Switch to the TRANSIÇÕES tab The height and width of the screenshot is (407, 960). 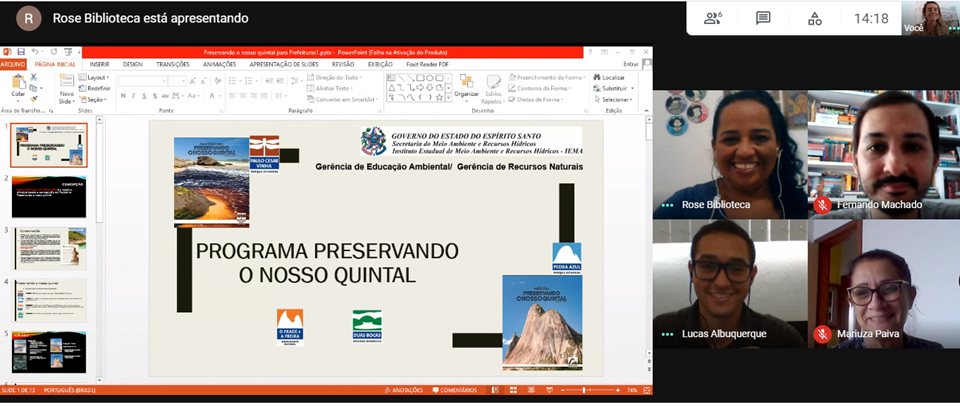point(173,64)
